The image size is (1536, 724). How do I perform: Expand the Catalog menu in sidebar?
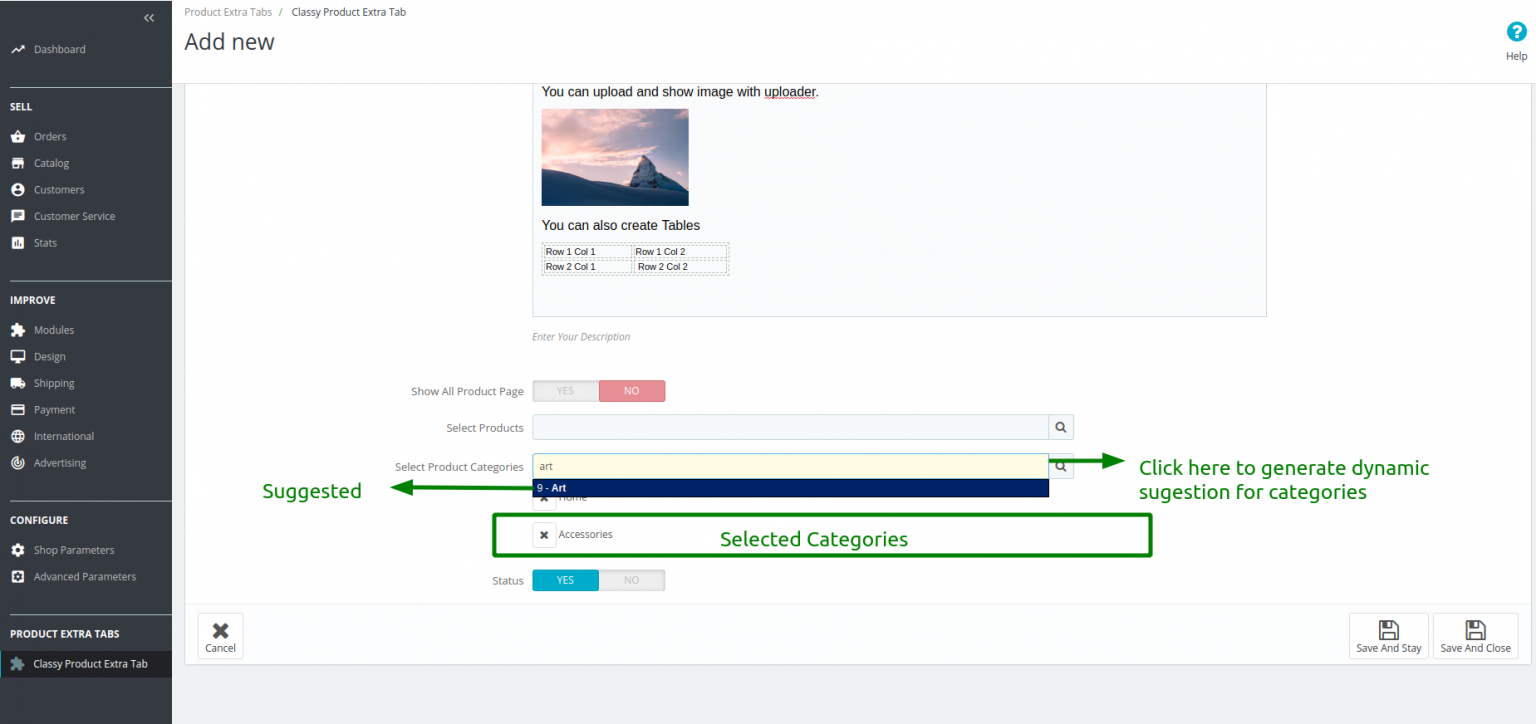pyautogui.click(x=51, y=163)
